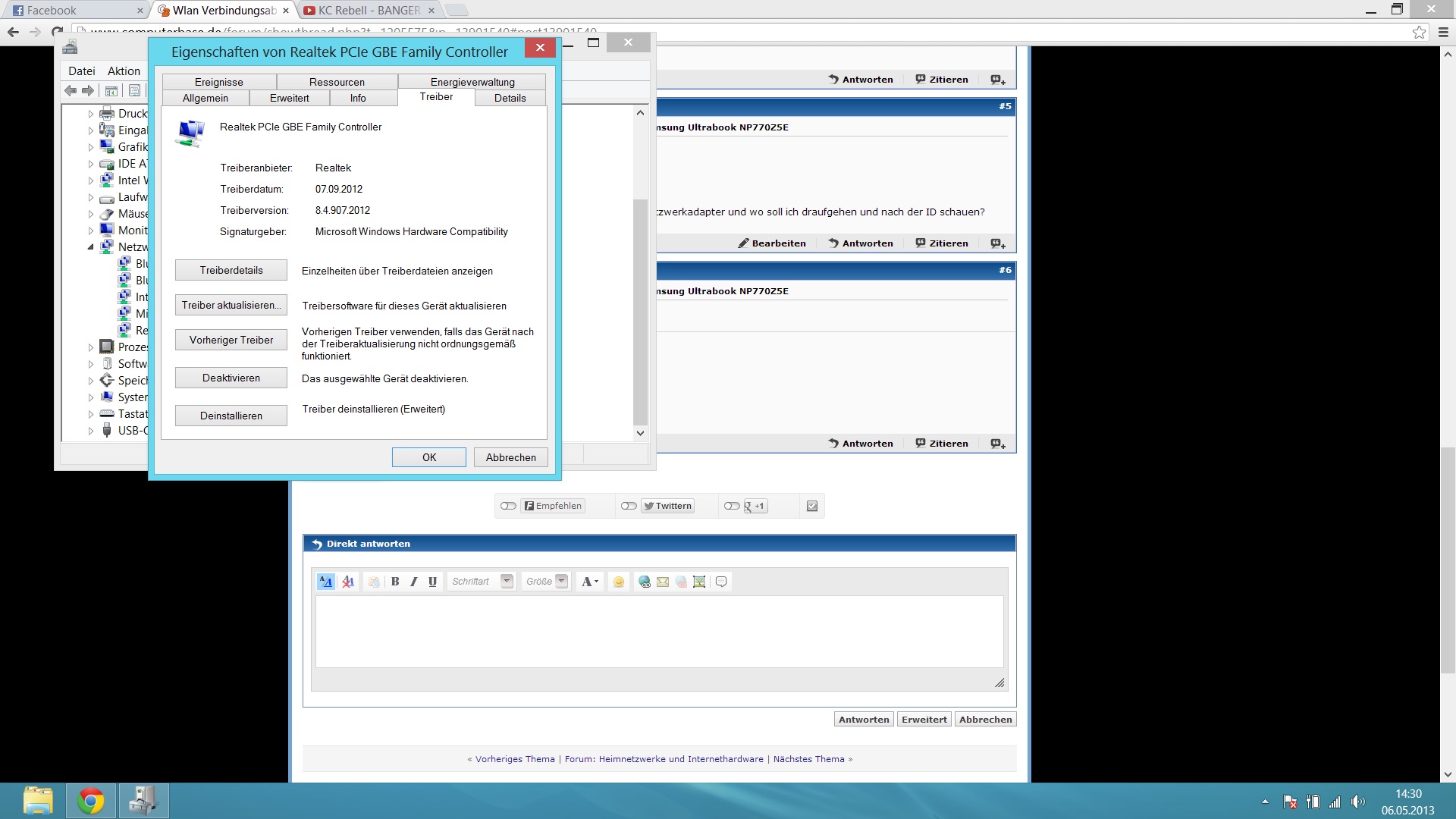
Task: Enable the Google +1 toggle switch
Action: pyautogui.click(x=732, y=506)
